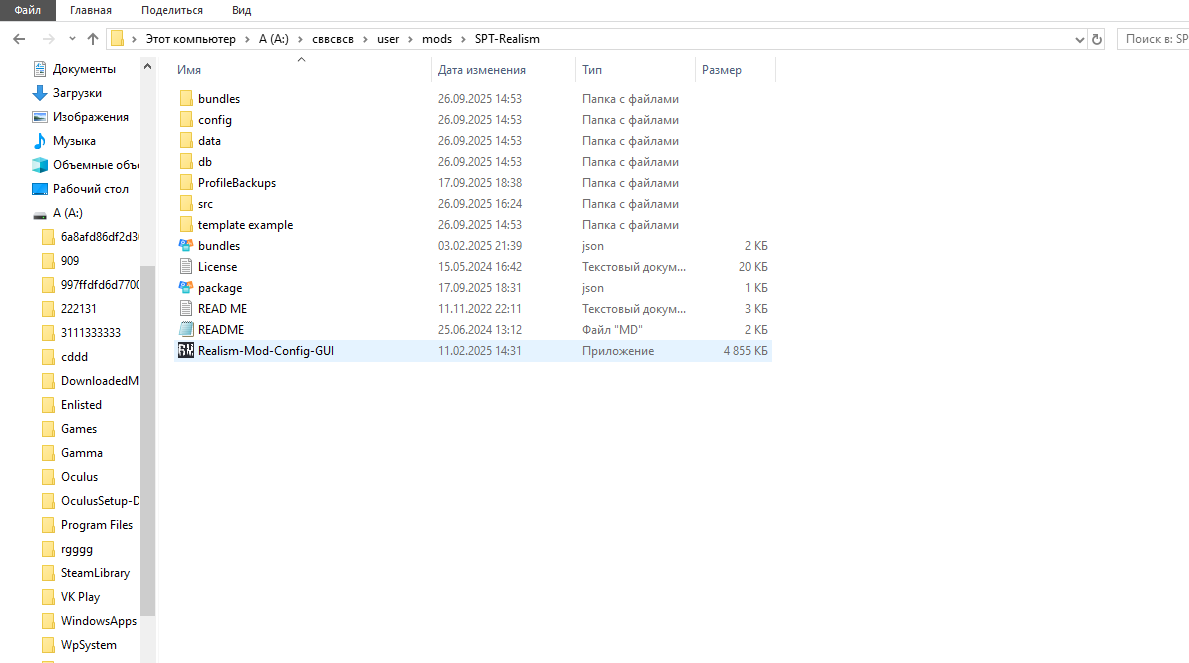Select the bundles json file icon
This screenshot has width=1189, height=663.
pyautogui.click(x=186, y=246)
